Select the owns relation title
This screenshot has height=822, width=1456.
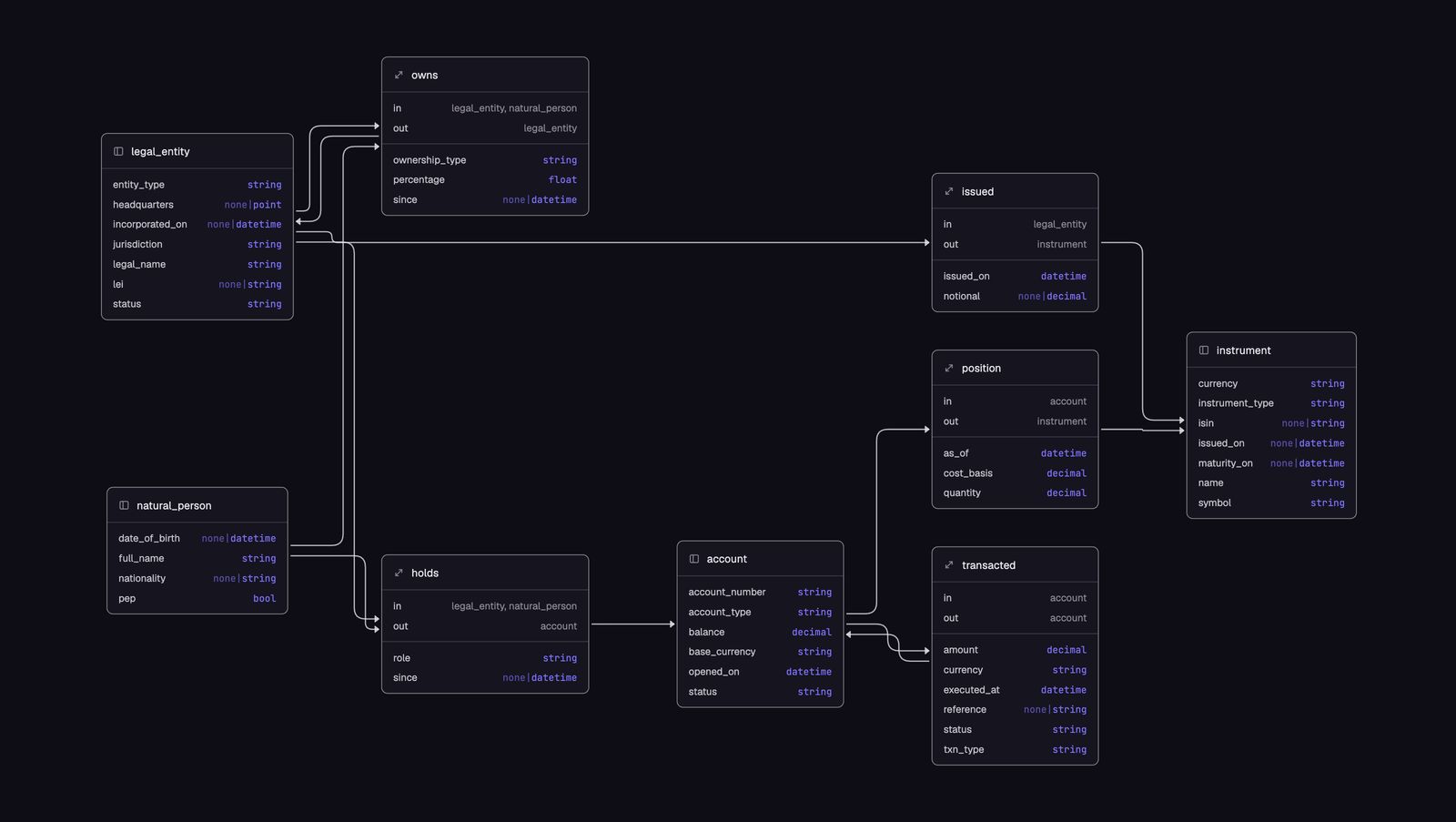pos(424,75)
